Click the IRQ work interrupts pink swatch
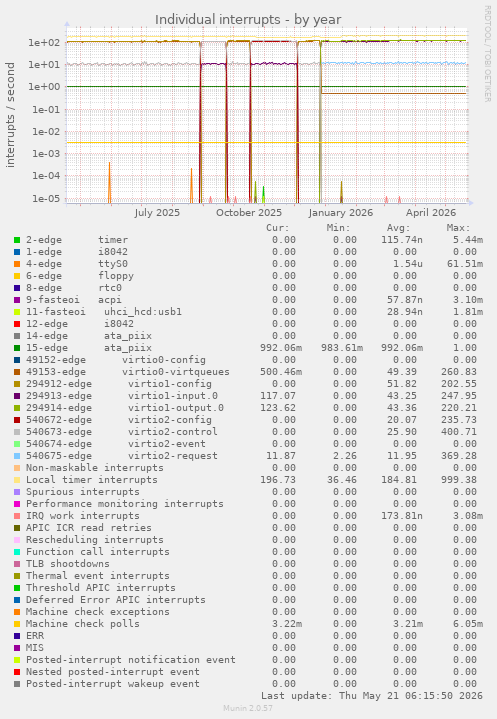Screen dimensions: 497x719 (17, 516)
